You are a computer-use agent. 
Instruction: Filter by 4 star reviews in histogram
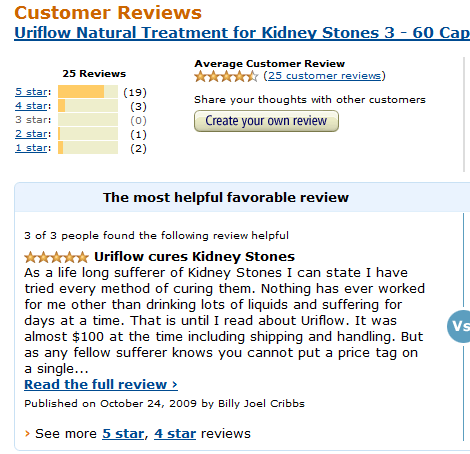pyautogui.click(x=31, y=106)
